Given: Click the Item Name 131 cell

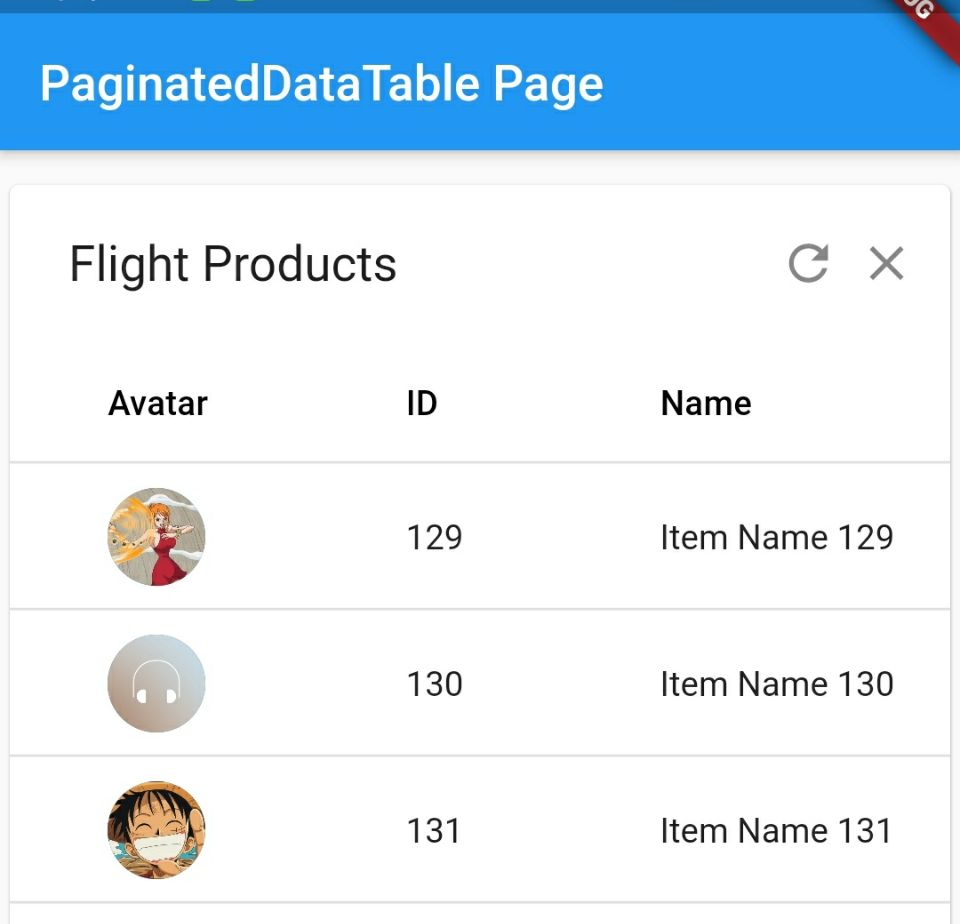Looking at the screenshot, I should pyautogui.click(x=775, y=831).
